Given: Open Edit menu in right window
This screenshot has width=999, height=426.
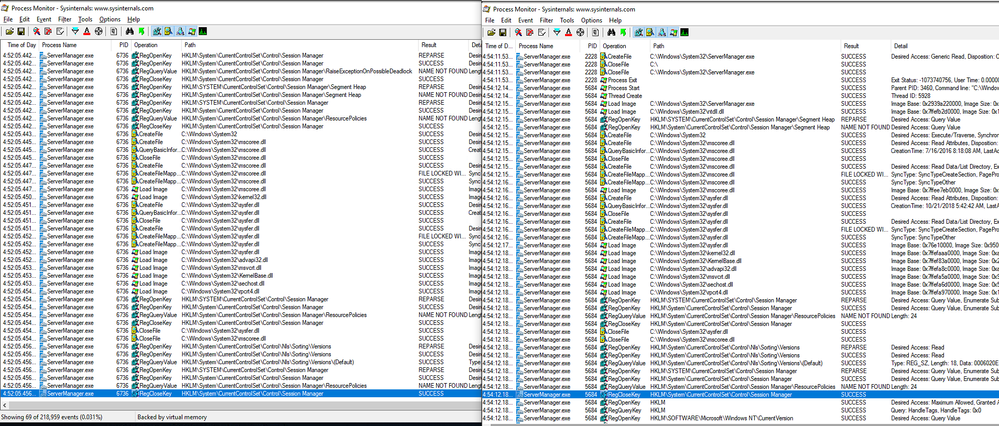Looking at the screenshot, I should pyautogui.click(x=507, y=20).
